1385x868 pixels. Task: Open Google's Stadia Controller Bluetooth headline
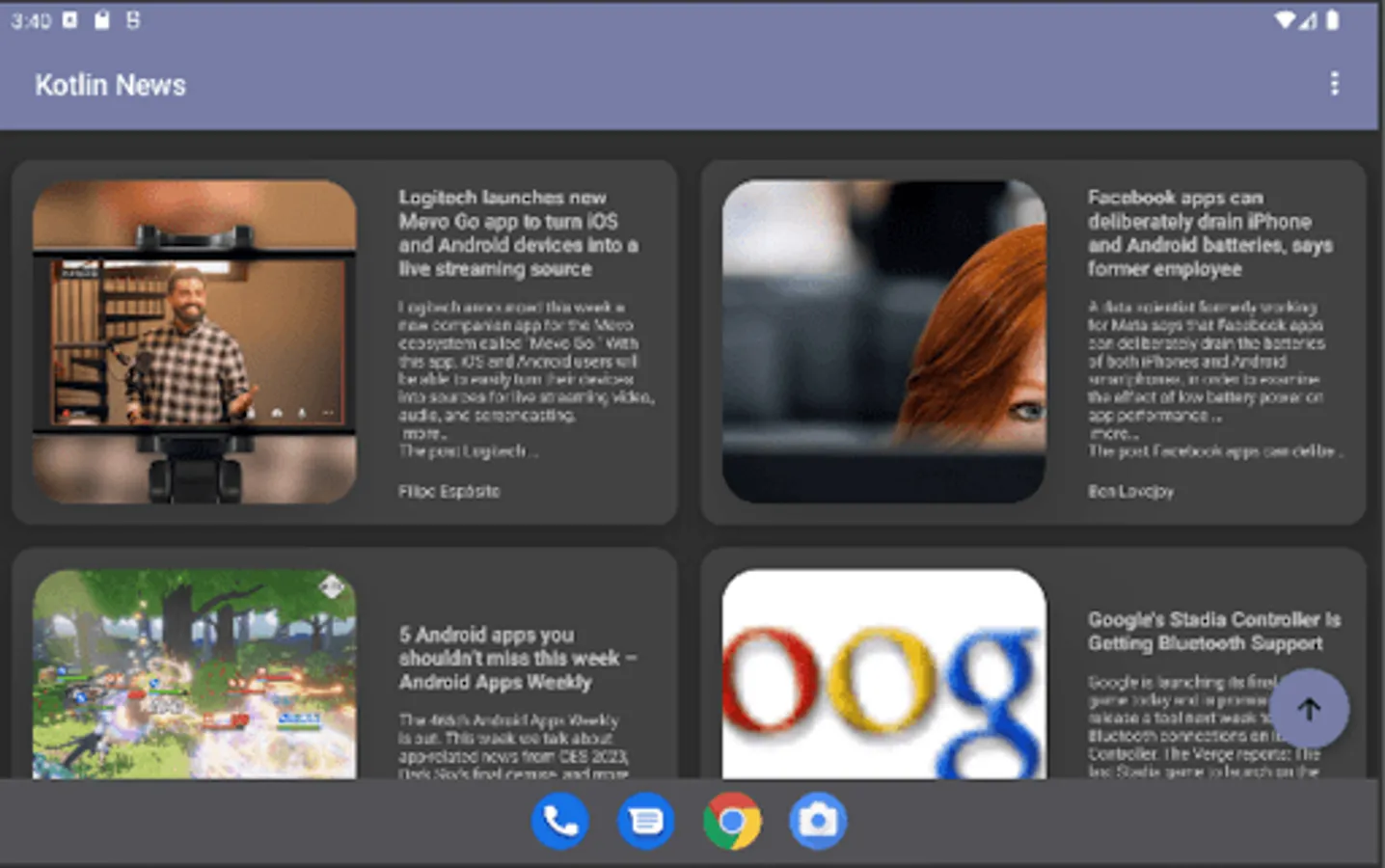1213,632
